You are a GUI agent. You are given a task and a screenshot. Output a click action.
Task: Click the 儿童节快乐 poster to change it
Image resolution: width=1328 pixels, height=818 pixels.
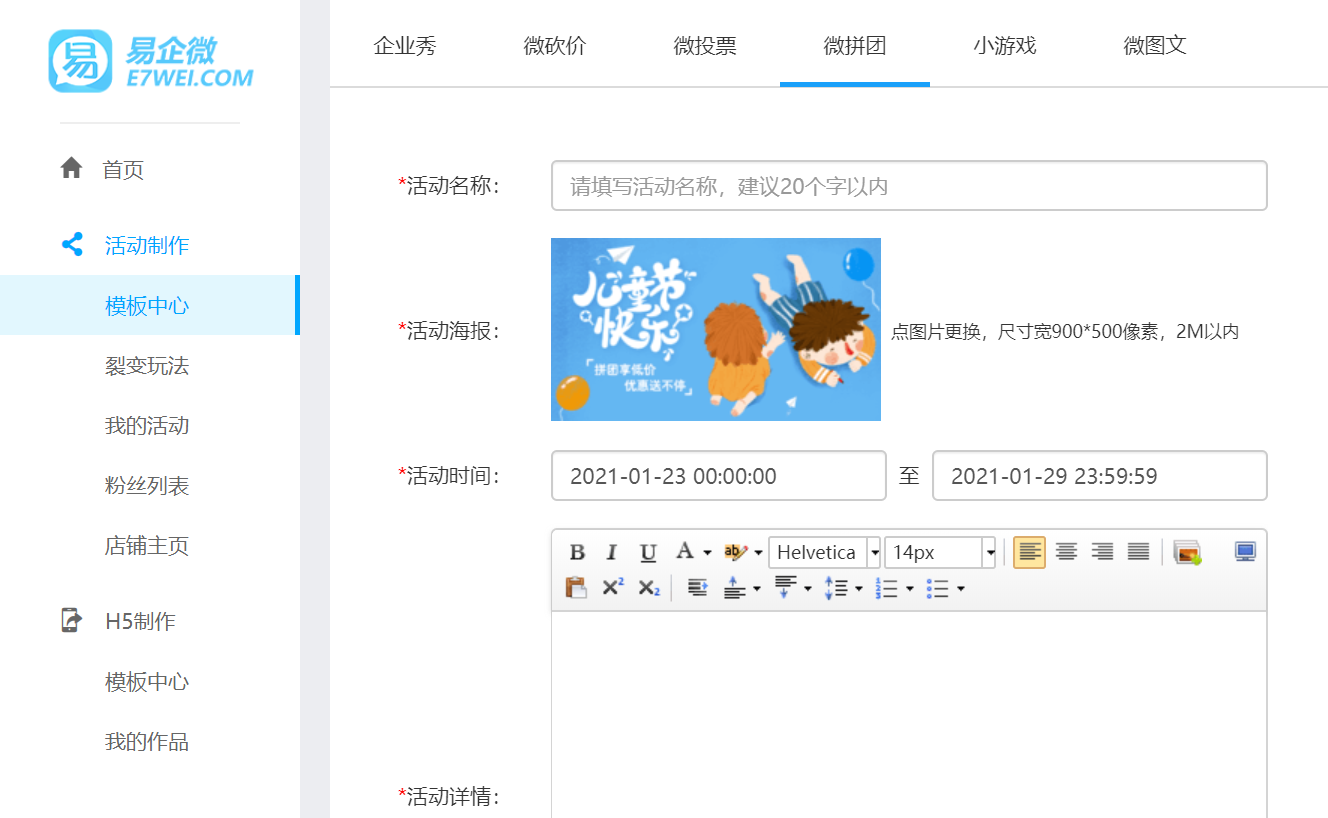coord(716,329)
